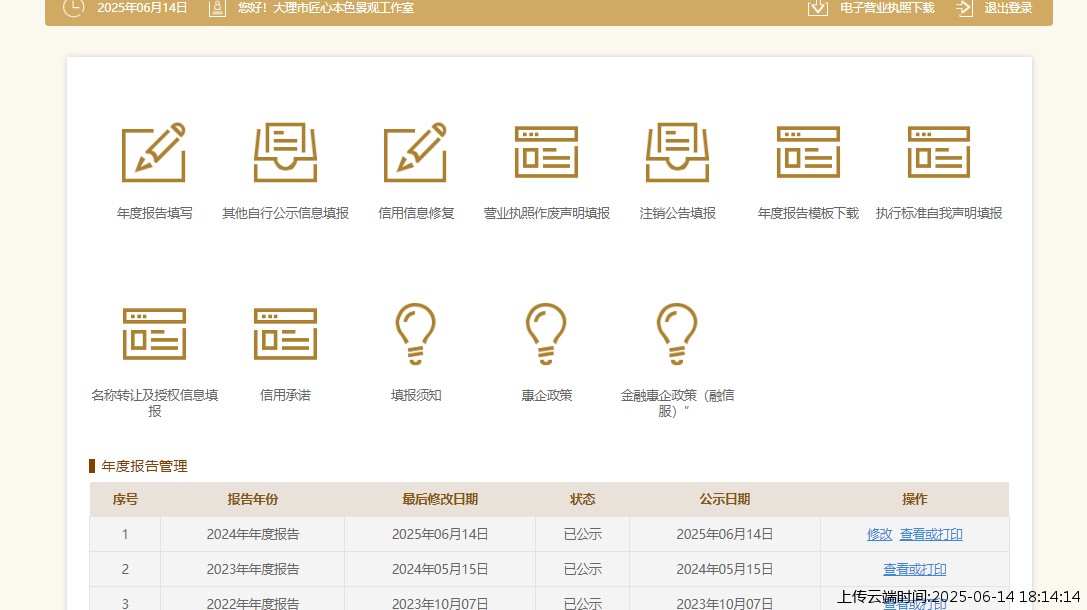Click the 信用信息修复 label
The height and width of the screenshot is (610, 1087).
(416, 214)
